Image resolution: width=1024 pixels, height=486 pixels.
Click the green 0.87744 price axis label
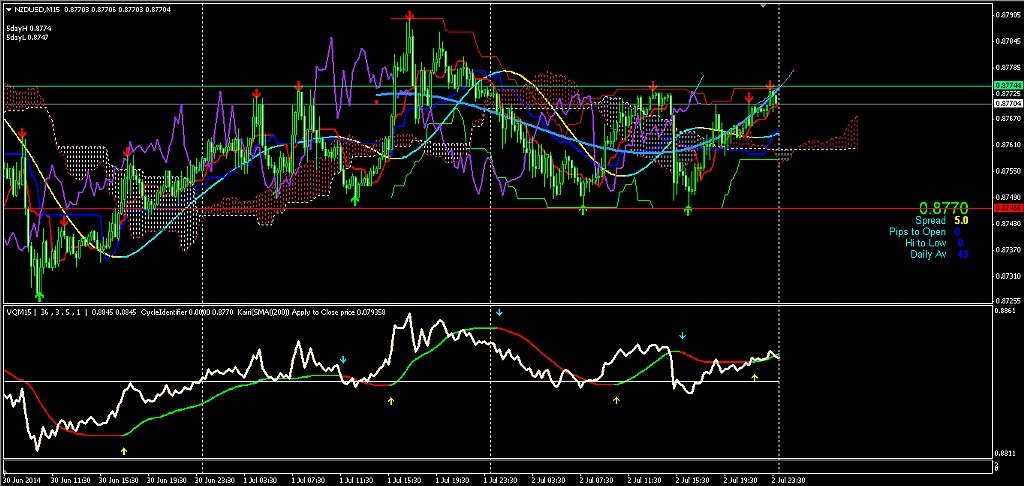click(x=1007, y=86)
